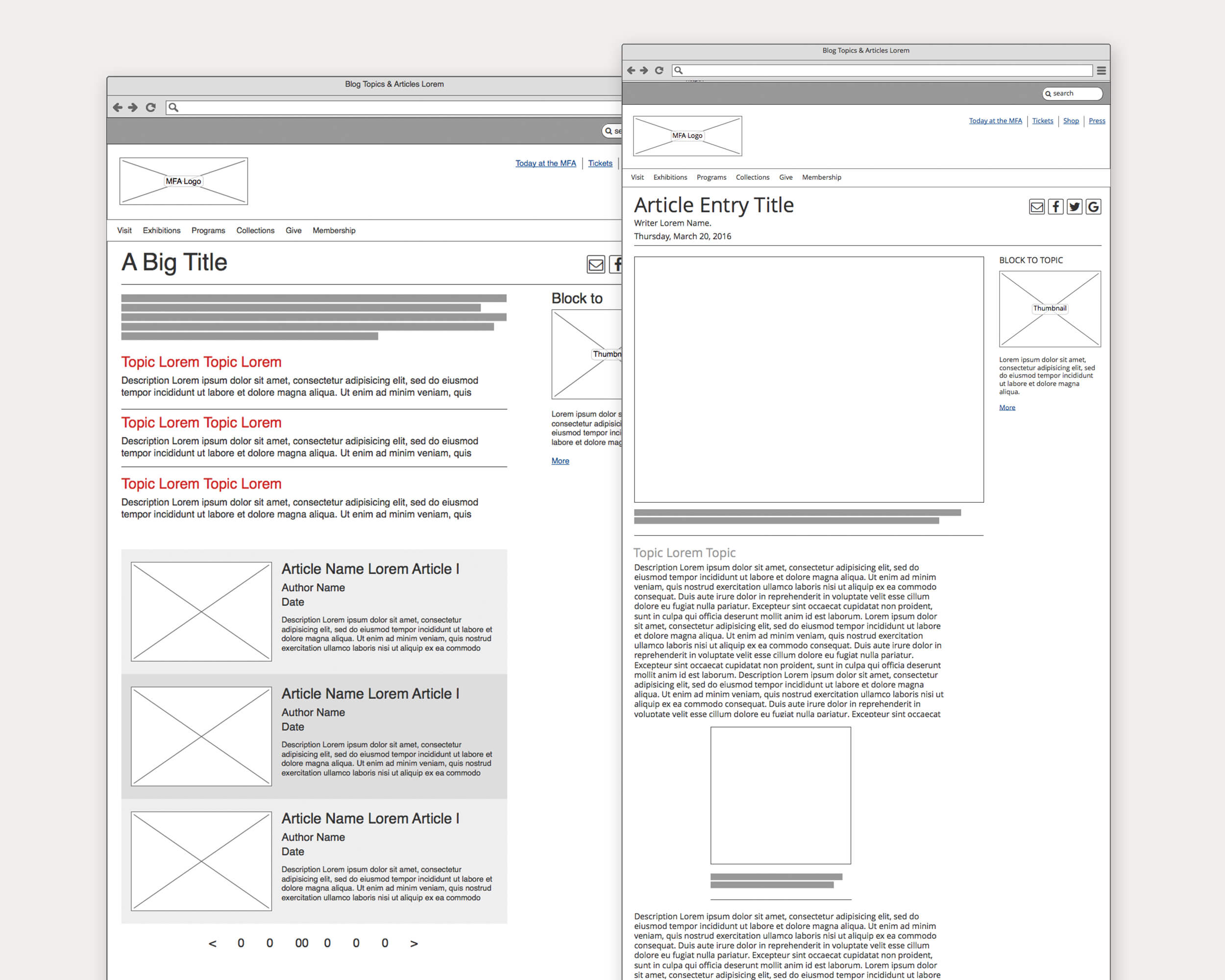Viewport: 1225px width, 980px height.
Task: Select Exhibitions menu in left window
Action: (x=161, y=230)
